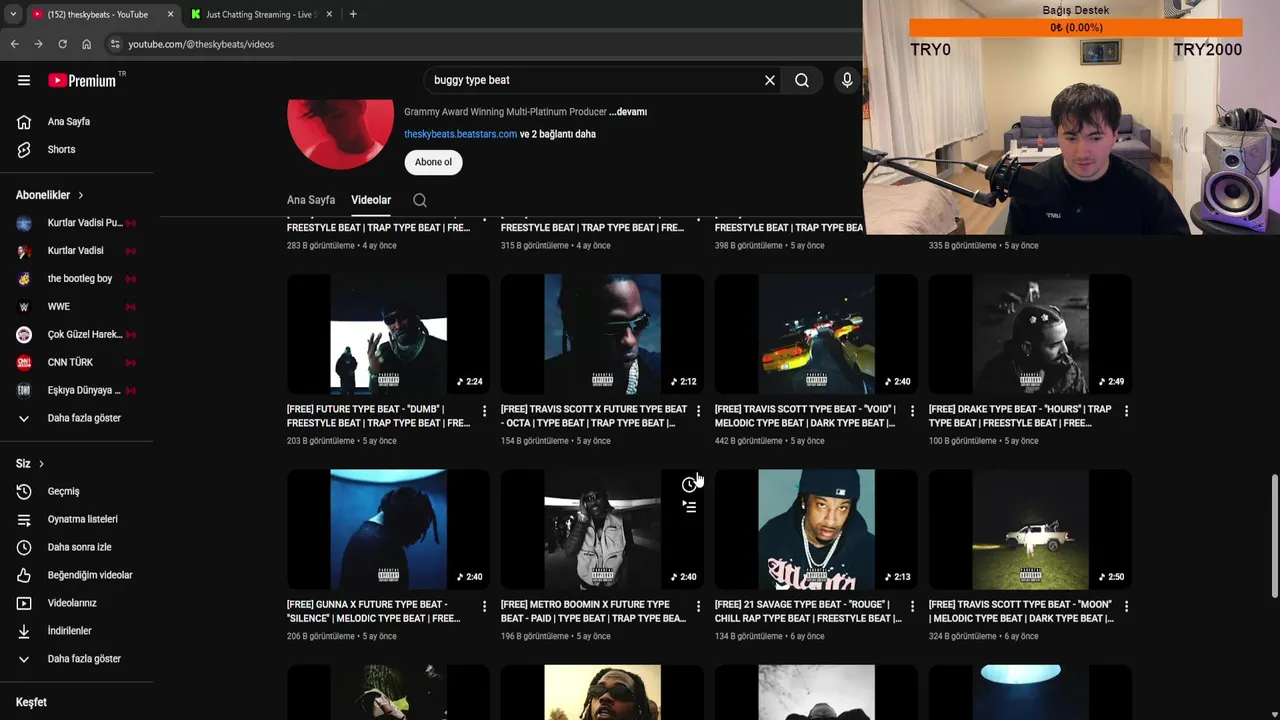The image size is (1280, 720).
Task: Open TRAVIS SCOTT VOID thumbnail
Action: [816, 333]
